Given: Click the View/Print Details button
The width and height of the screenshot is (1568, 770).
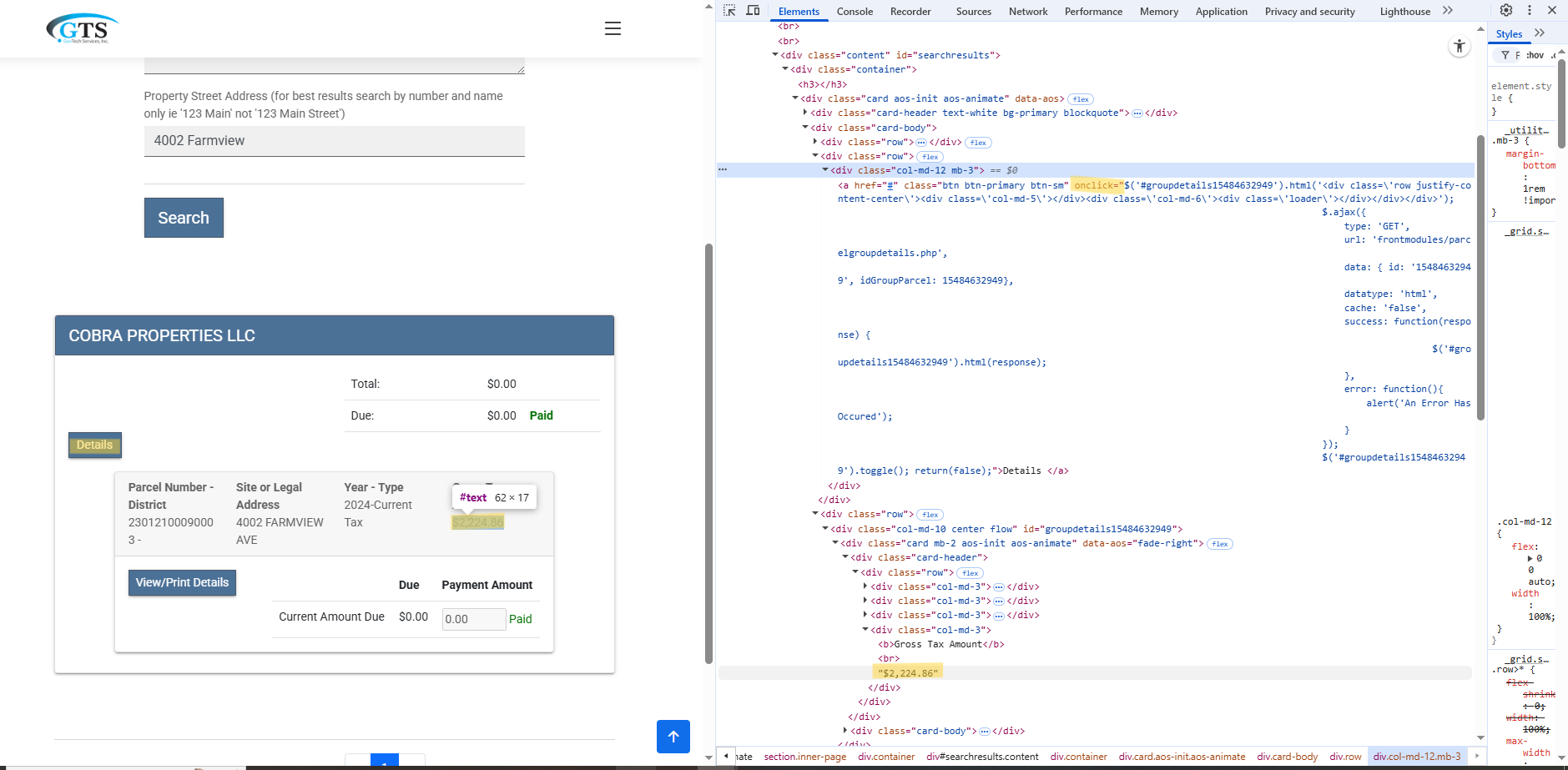Looking at the screenshot, I should click(182, 582).
